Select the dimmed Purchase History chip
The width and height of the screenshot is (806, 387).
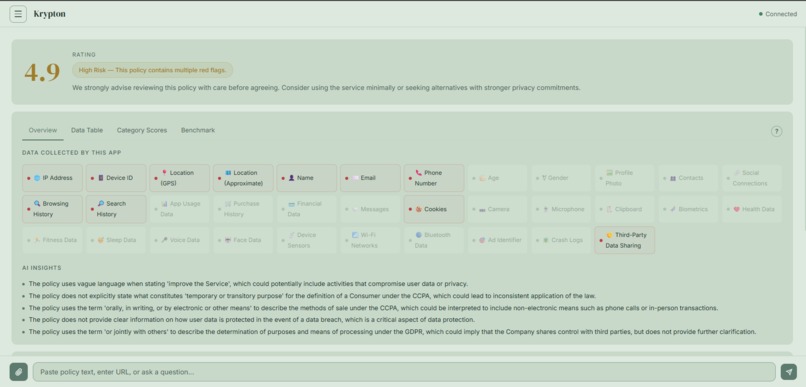coord(243,209)
